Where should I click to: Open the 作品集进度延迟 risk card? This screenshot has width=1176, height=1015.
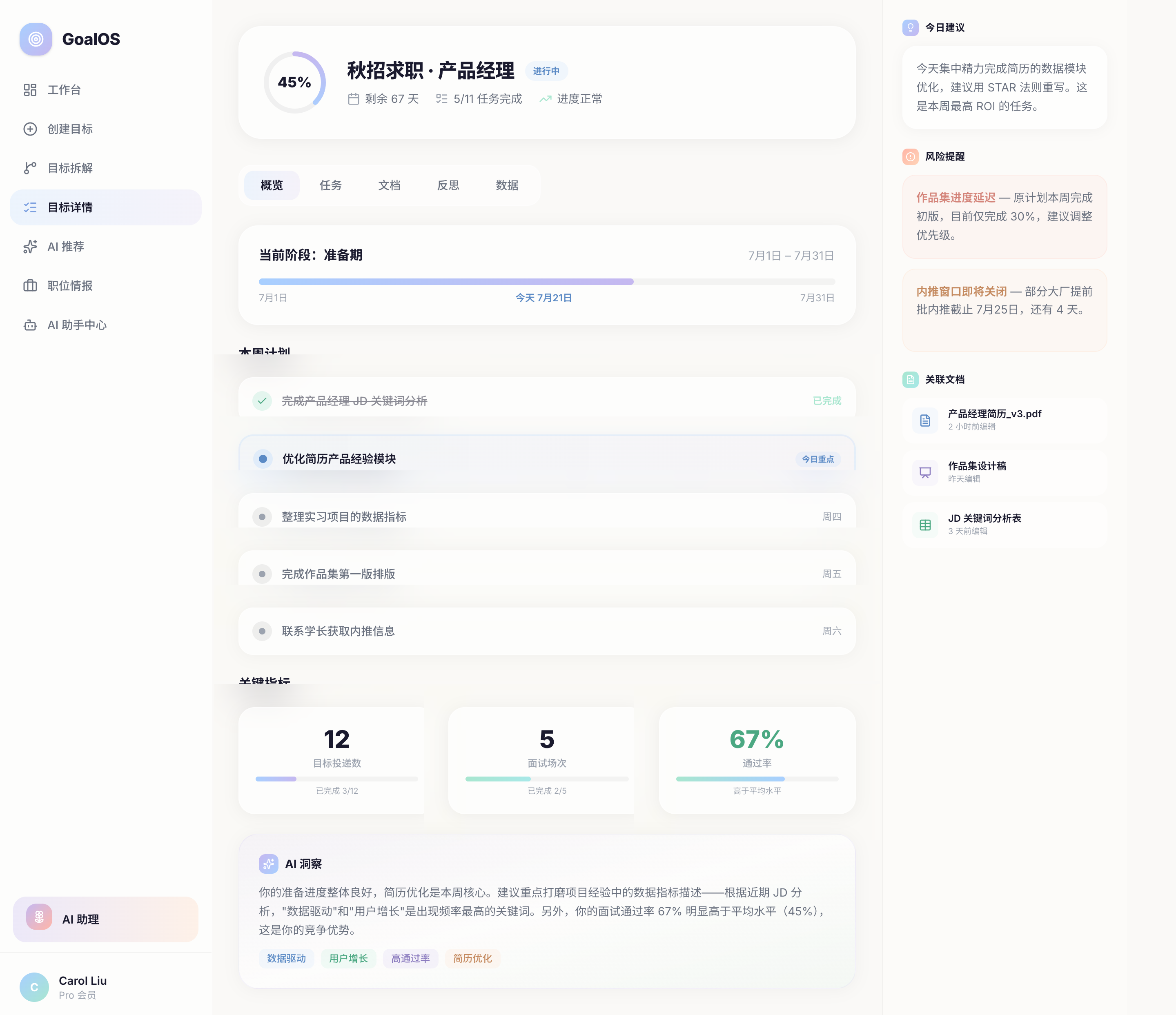pos(1004,217)
